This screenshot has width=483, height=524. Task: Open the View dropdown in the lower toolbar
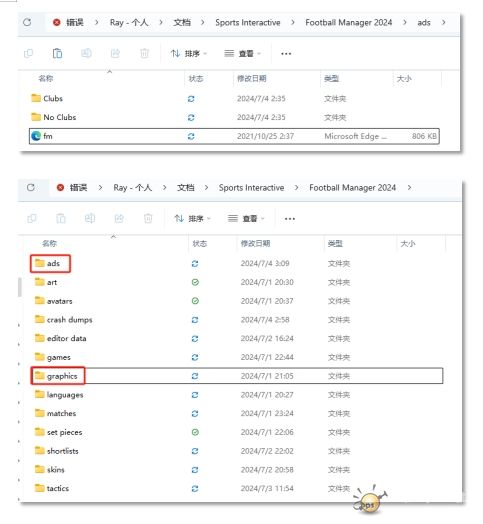coord(246,219)
